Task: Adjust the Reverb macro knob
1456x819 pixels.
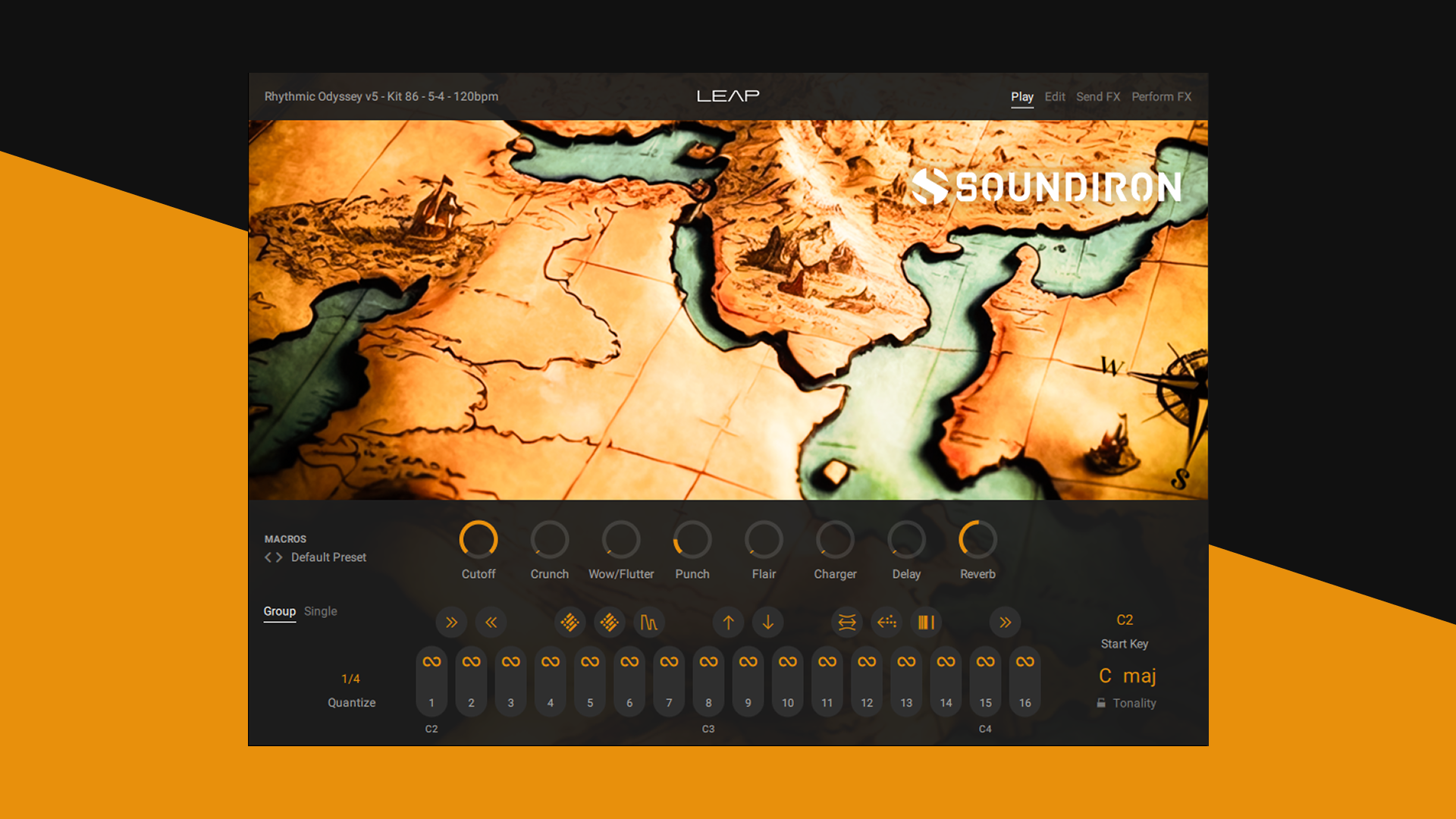Action: tap(977, 539)
